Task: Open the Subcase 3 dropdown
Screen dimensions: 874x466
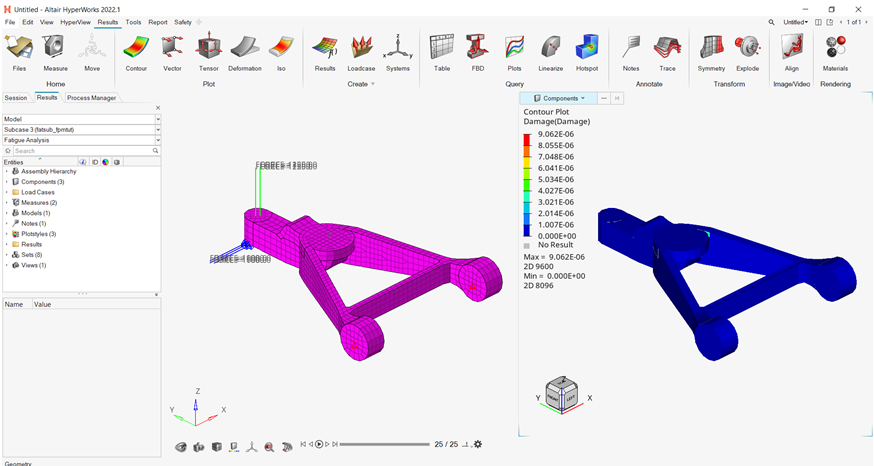Action: [157, 130]
